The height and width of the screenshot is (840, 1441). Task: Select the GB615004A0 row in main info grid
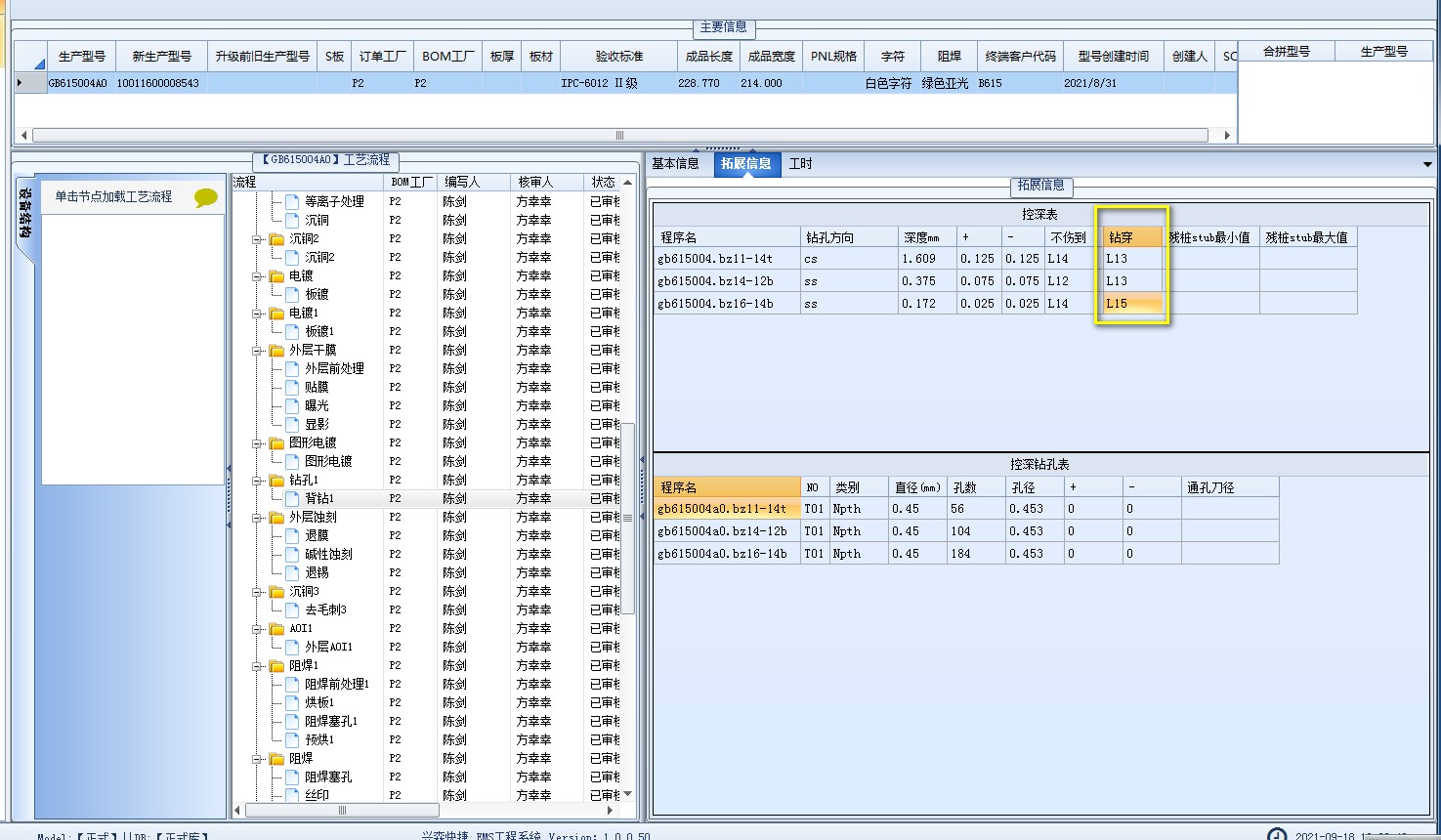[625, 83]
